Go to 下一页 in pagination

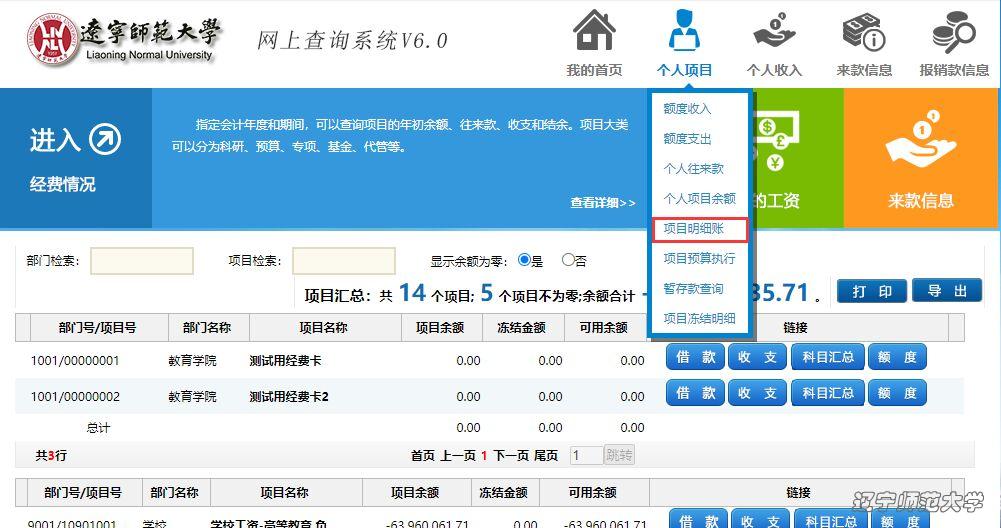510,455
